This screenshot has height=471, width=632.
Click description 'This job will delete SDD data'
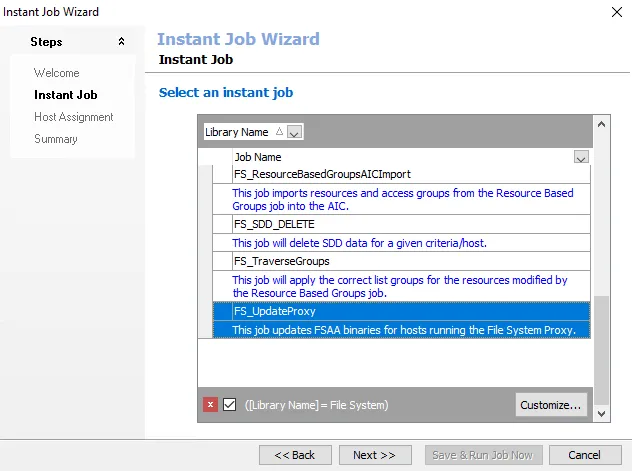pyautogui.click(x=401, y=243)
